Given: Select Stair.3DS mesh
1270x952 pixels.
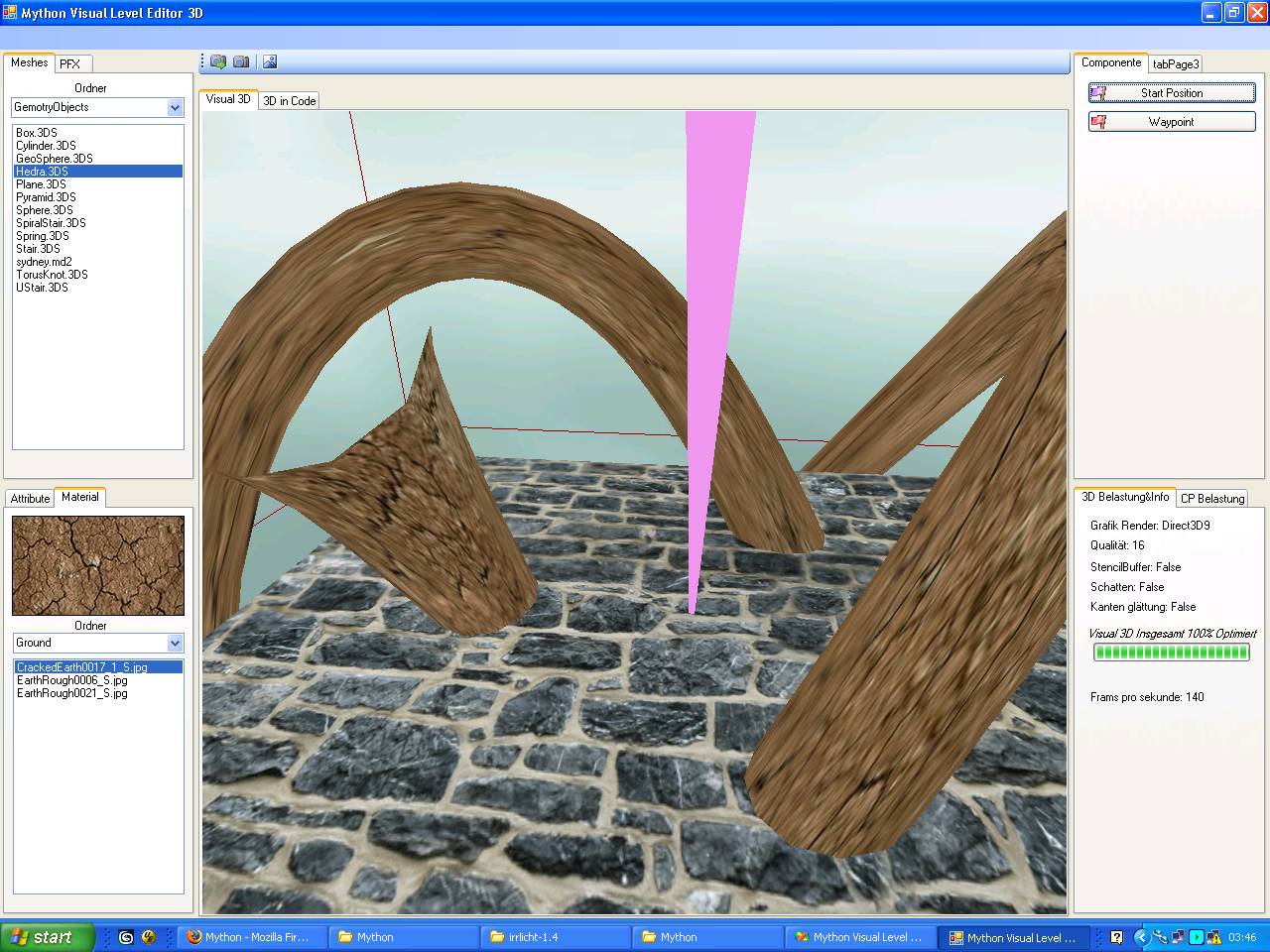Looking at the screenshot, I should coord(97,249).
